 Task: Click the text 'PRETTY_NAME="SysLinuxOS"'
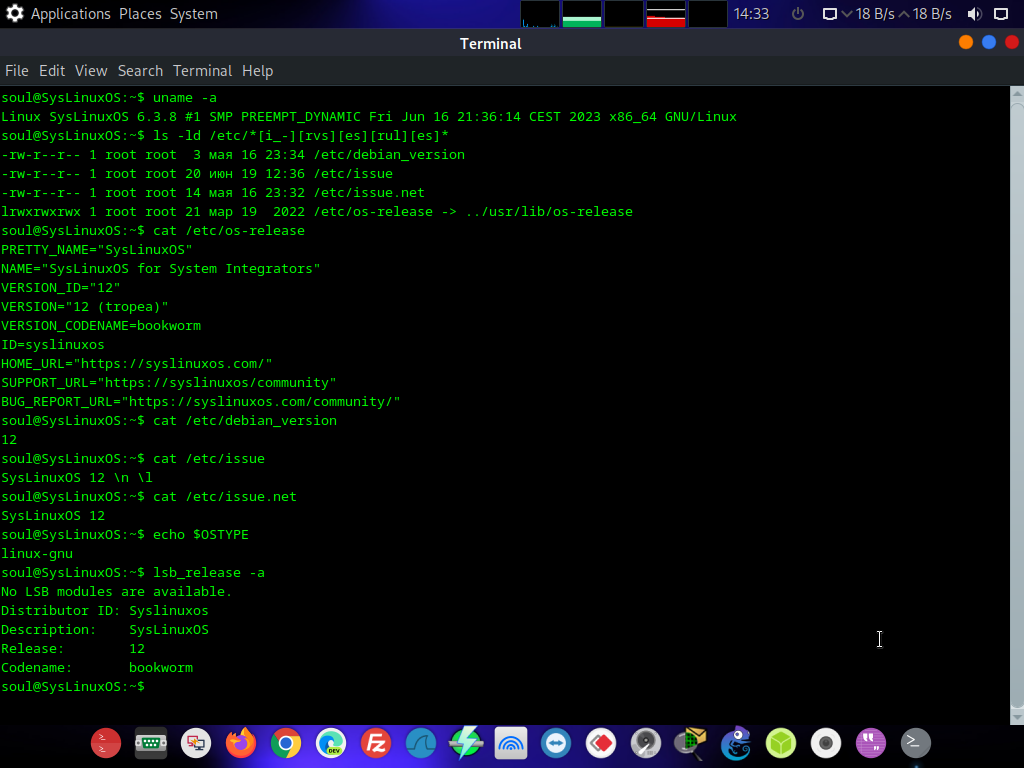[97, 249]
